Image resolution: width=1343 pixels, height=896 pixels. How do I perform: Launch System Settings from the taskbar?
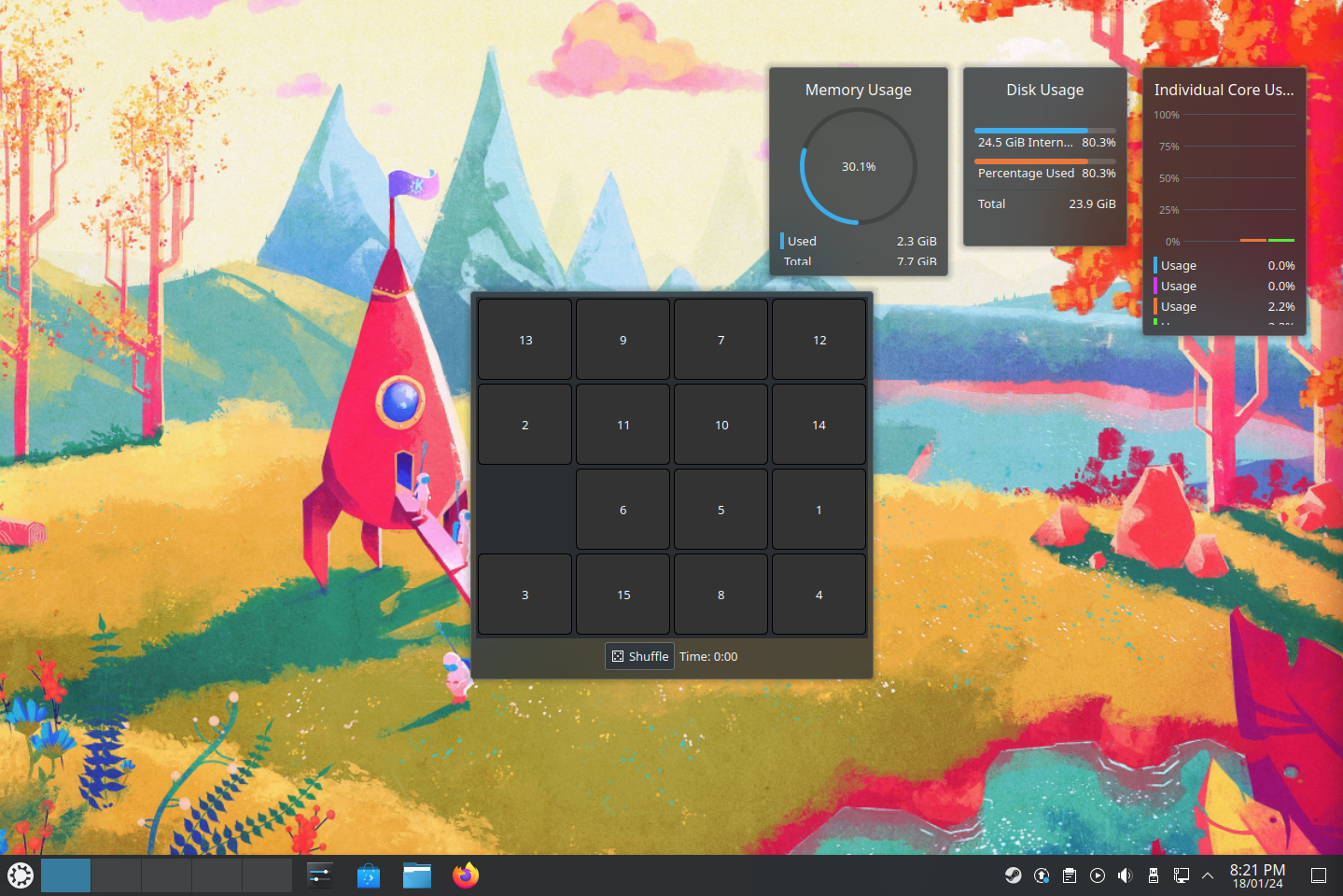coord(320,875)
